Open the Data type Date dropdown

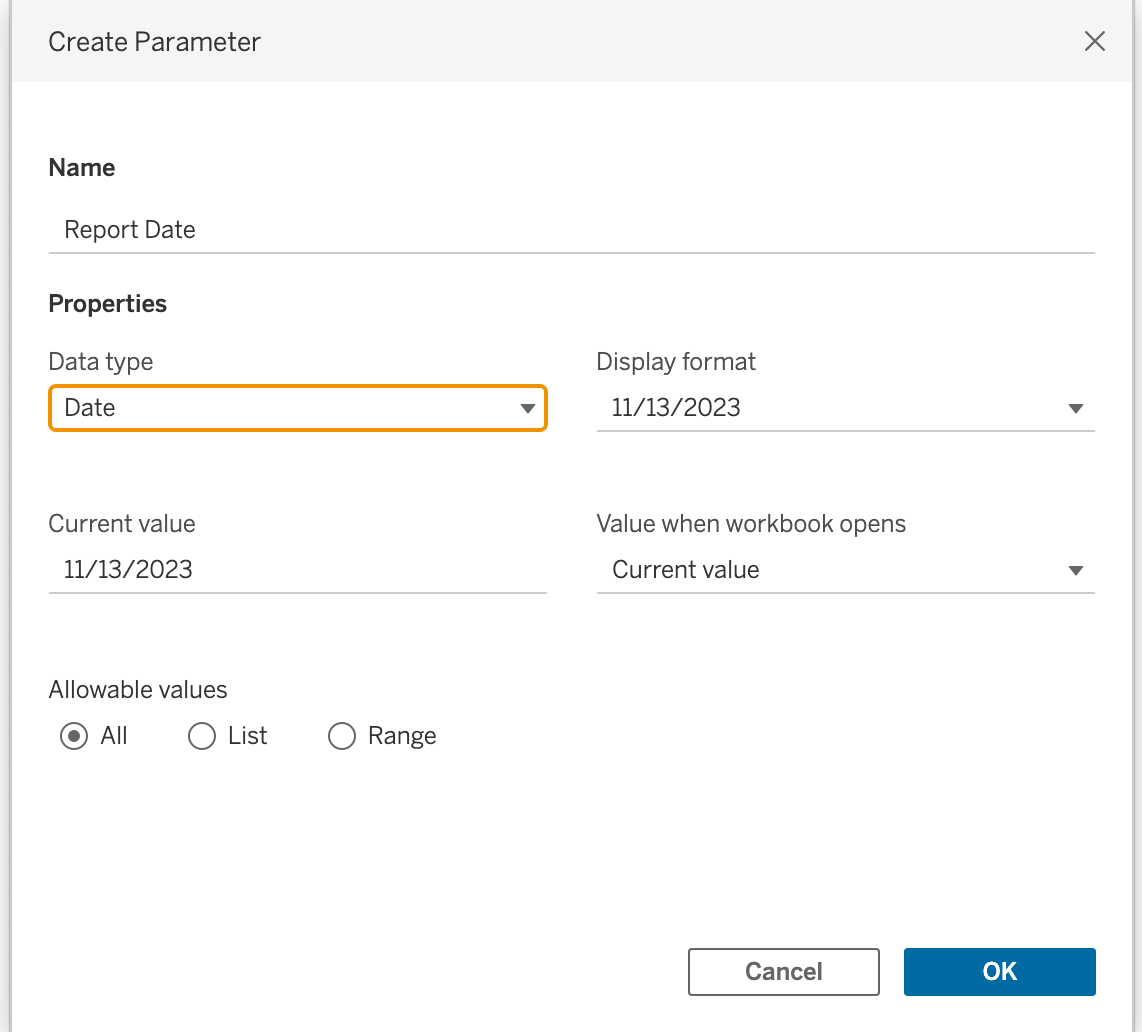(x=298, y=408)
